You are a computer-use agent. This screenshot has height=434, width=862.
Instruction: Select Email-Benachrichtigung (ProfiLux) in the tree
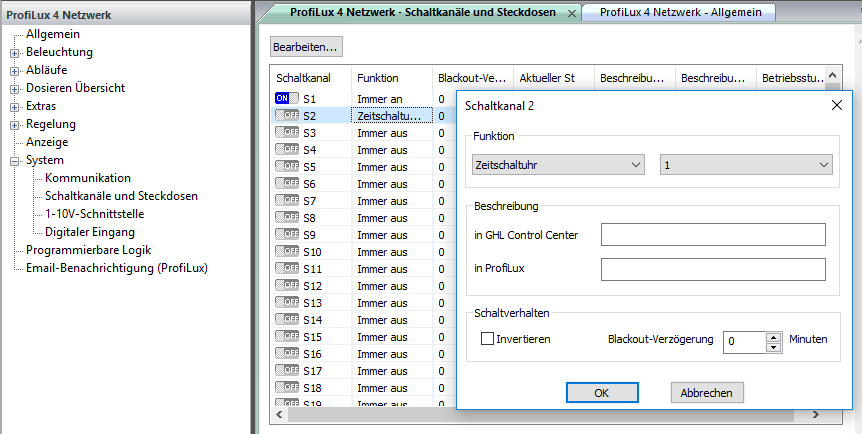[x=117, y=268]
